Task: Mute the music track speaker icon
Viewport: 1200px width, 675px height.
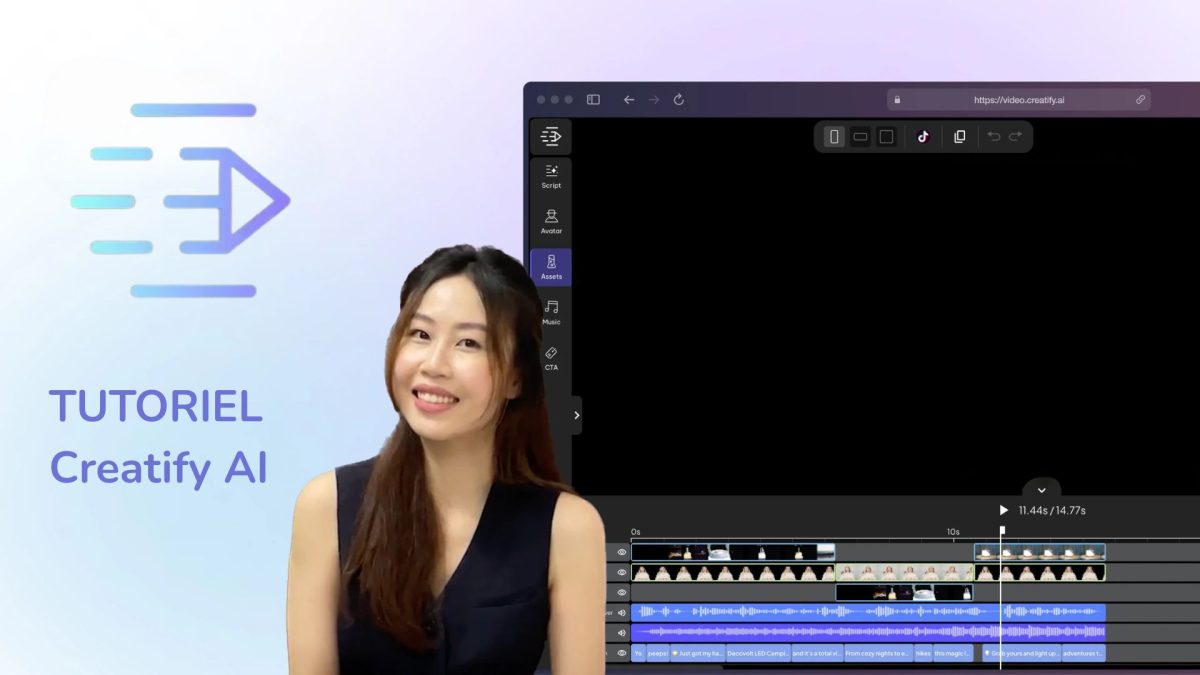Action: tap(621, 633)
